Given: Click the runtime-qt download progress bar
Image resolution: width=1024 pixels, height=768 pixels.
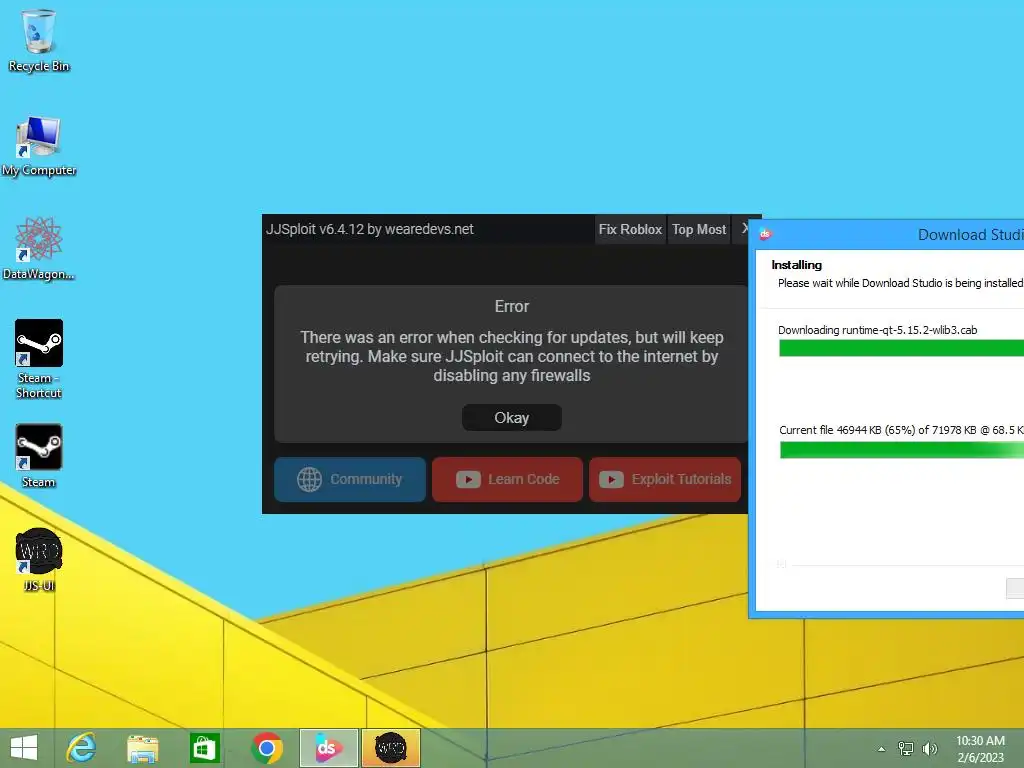Looking at the screenshot, I should (x=901, y=348).
